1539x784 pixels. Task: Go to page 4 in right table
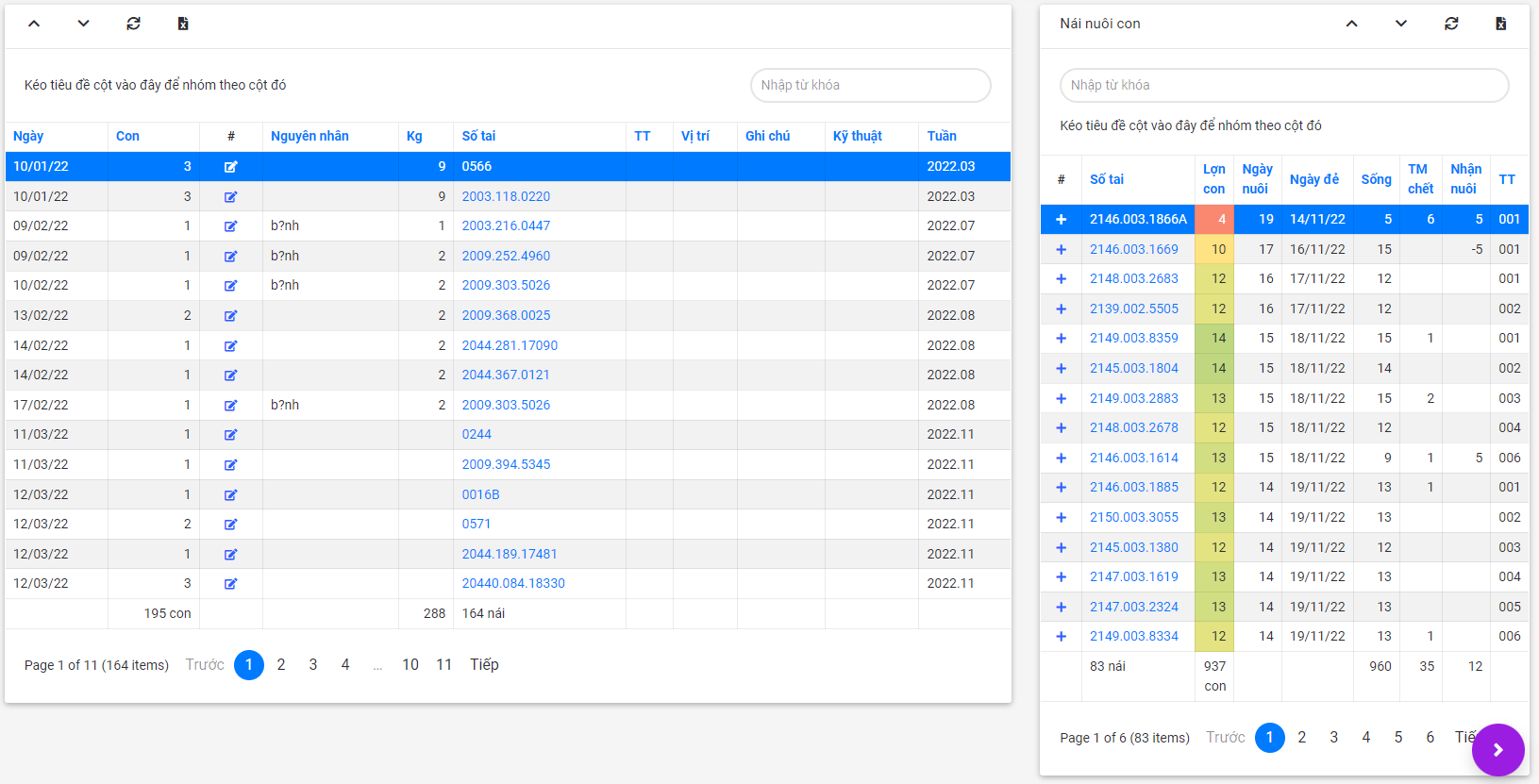point(1366,737)
